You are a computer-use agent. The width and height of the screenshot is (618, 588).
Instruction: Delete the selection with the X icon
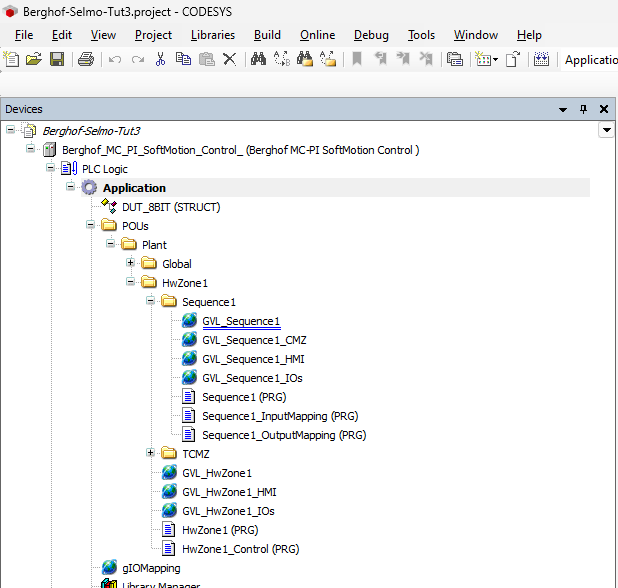tap(229, 60)
